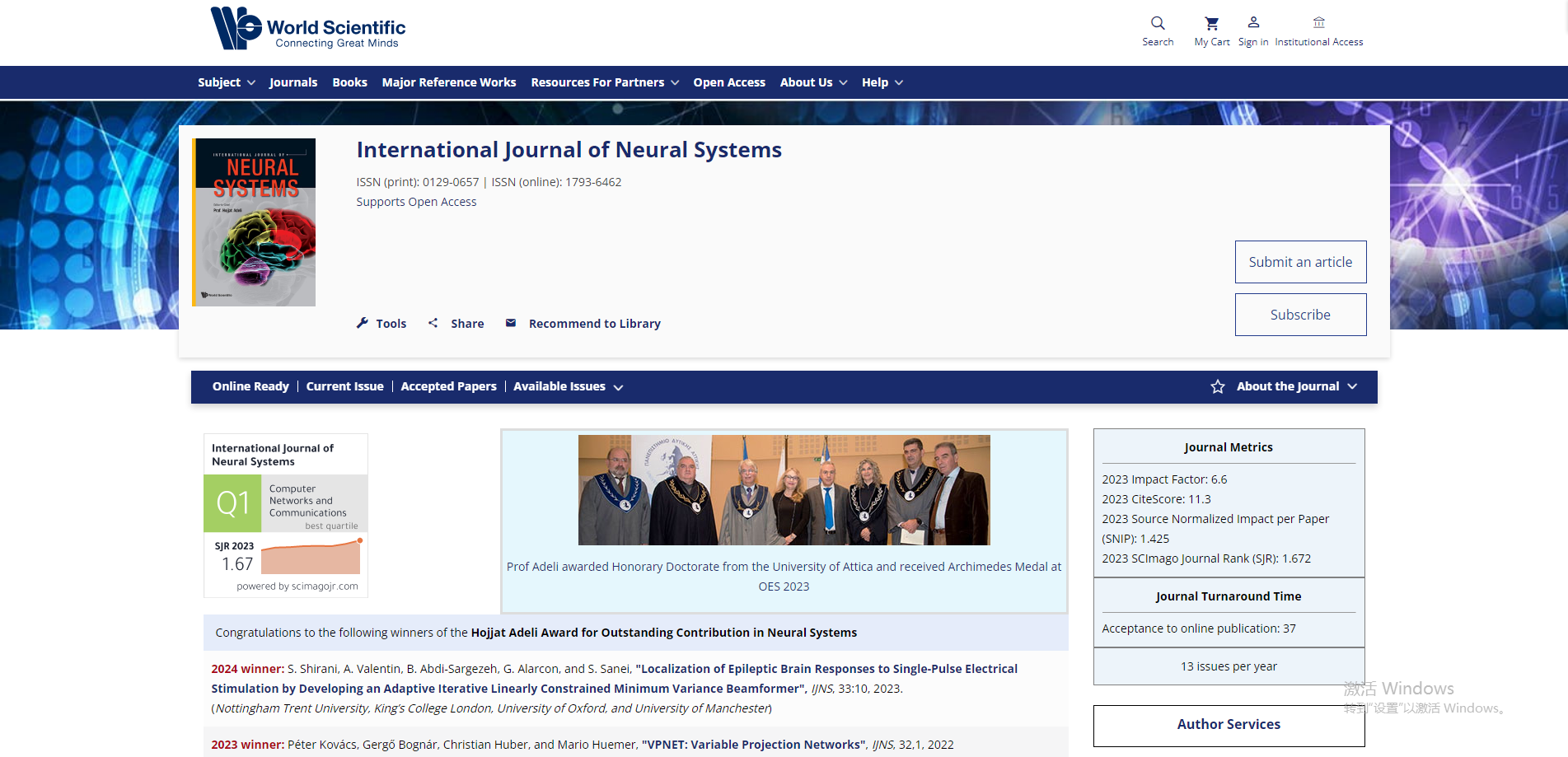
Task: Click the Prof Adeli award ceremony photo
Action: click(784, 490)
